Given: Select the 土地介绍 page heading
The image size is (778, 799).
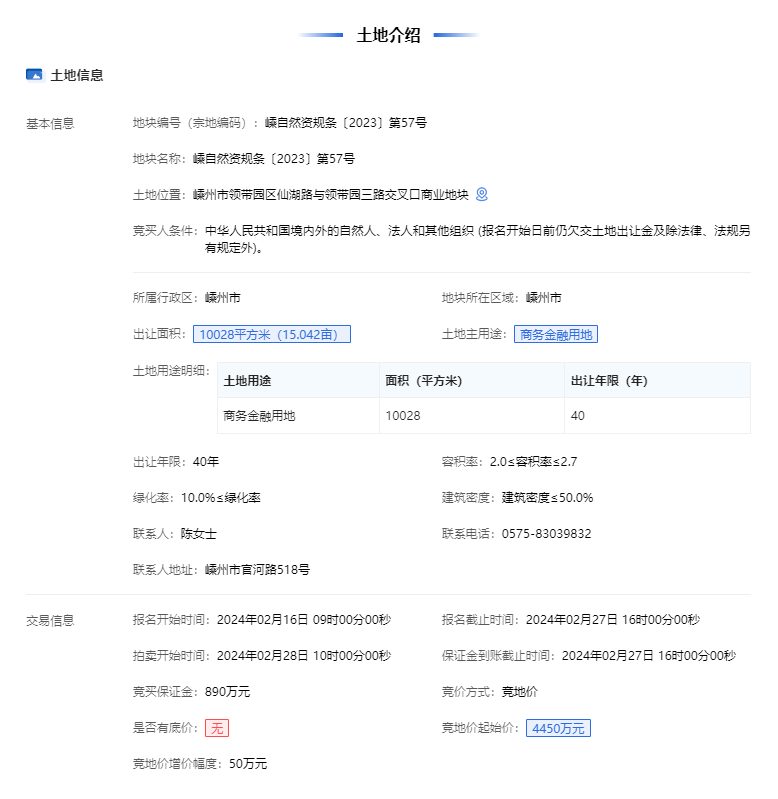Looking at the screenshot, I should tap(389, 35).
